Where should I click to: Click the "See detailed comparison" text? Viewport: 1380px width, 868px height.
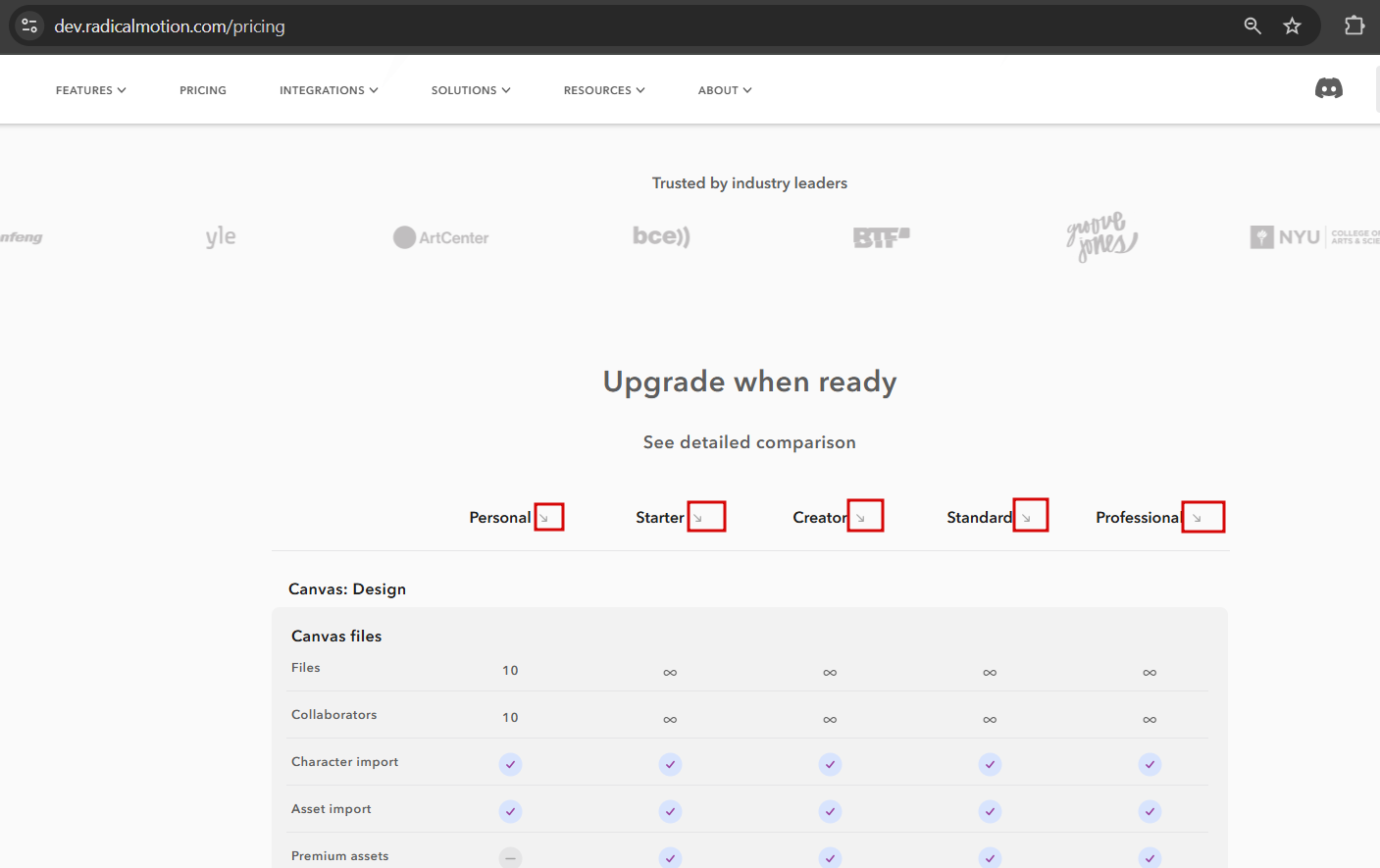pos(749,442)
